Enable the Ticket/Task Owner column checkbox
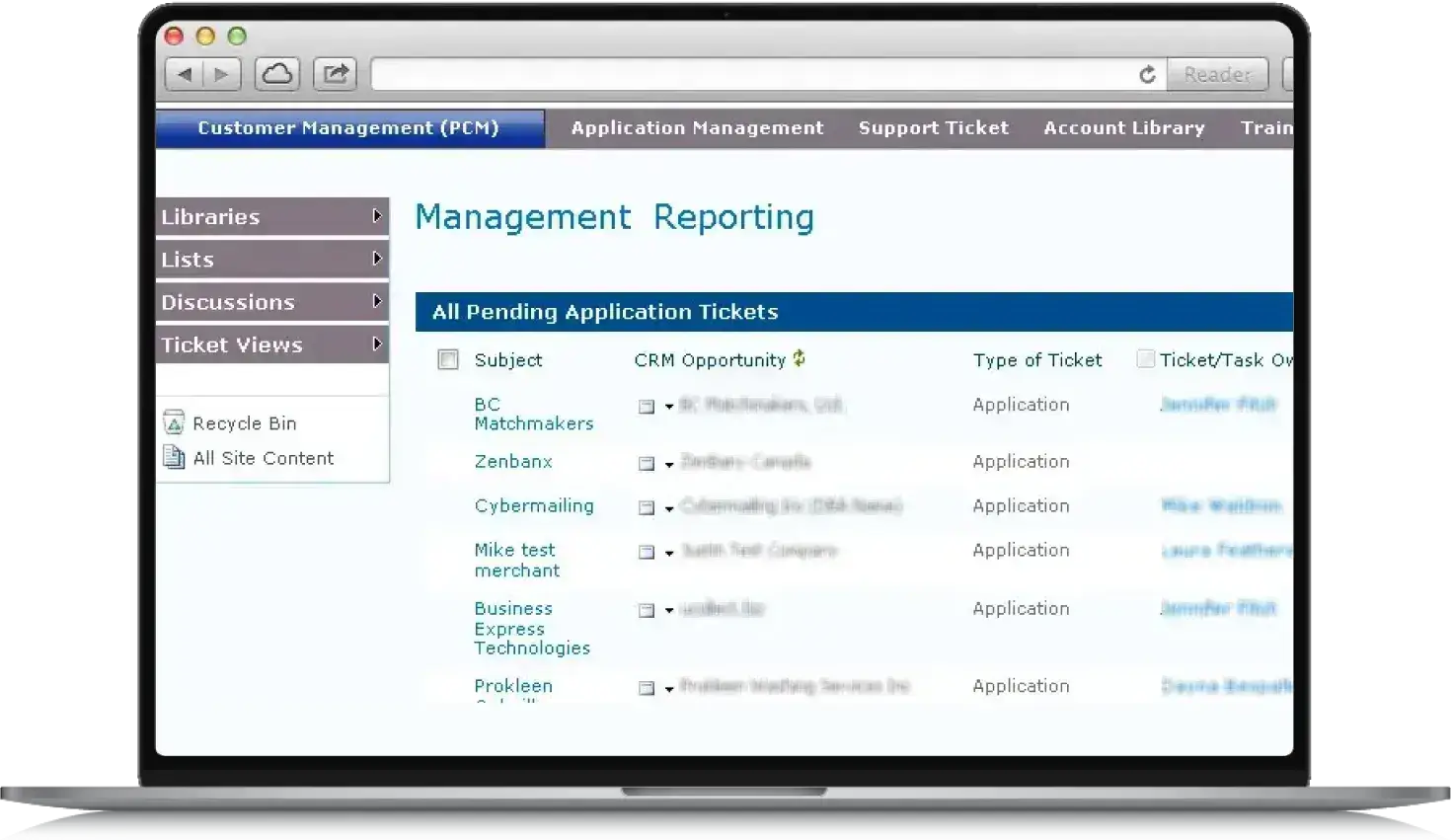 pyautogui.click(x=1145, y=359)
